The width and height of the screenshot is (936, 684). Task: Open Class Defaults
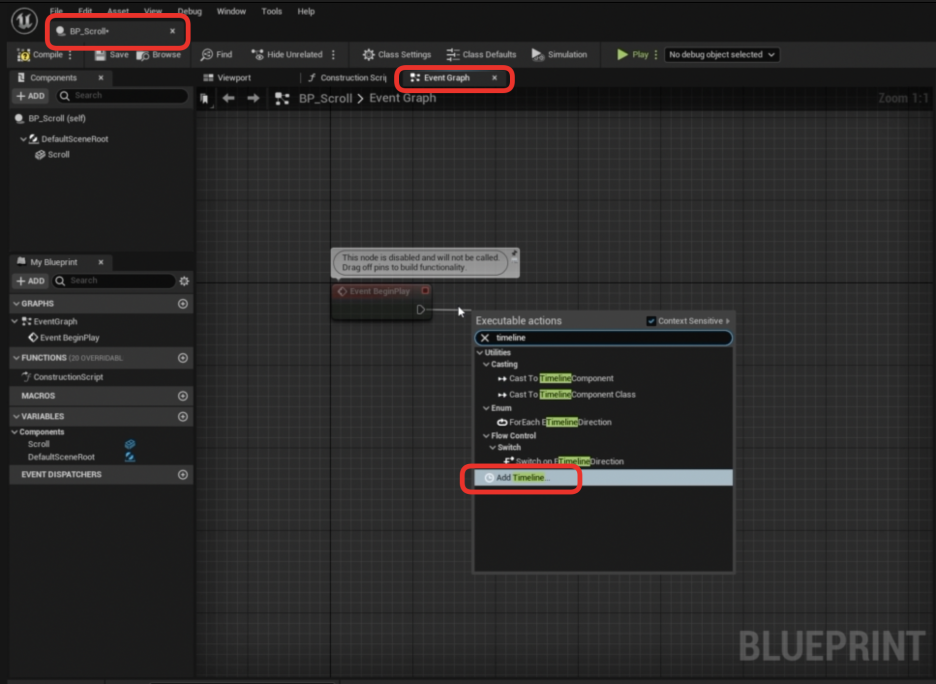[481, 54]
